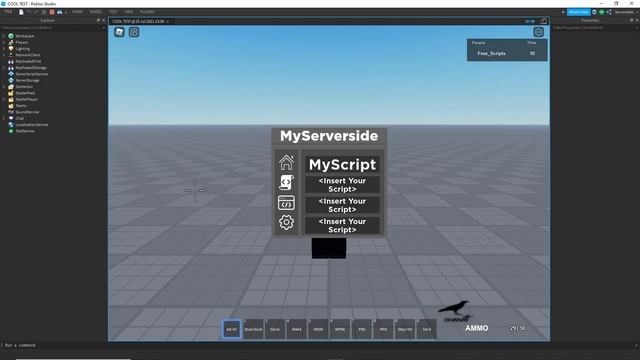Open the chat bubble icon in viewport

tap(134, 32)
